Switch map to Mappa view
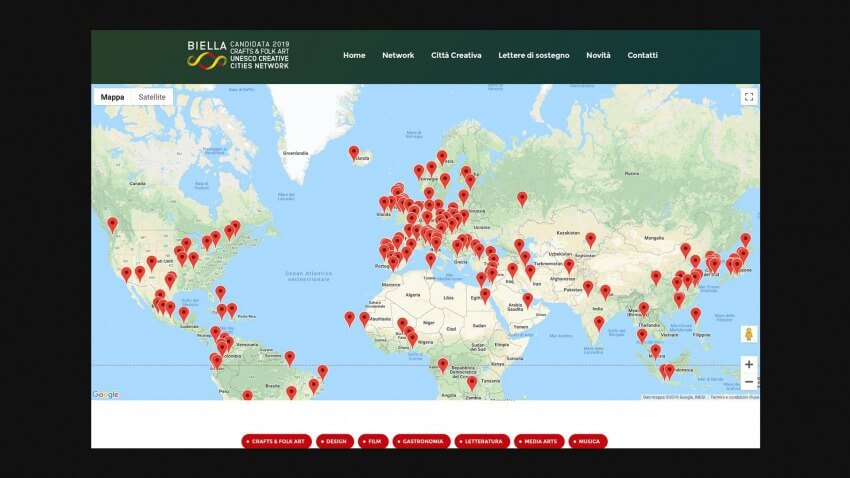The width and height of the screenshot is (850, 478). [112, 97]
